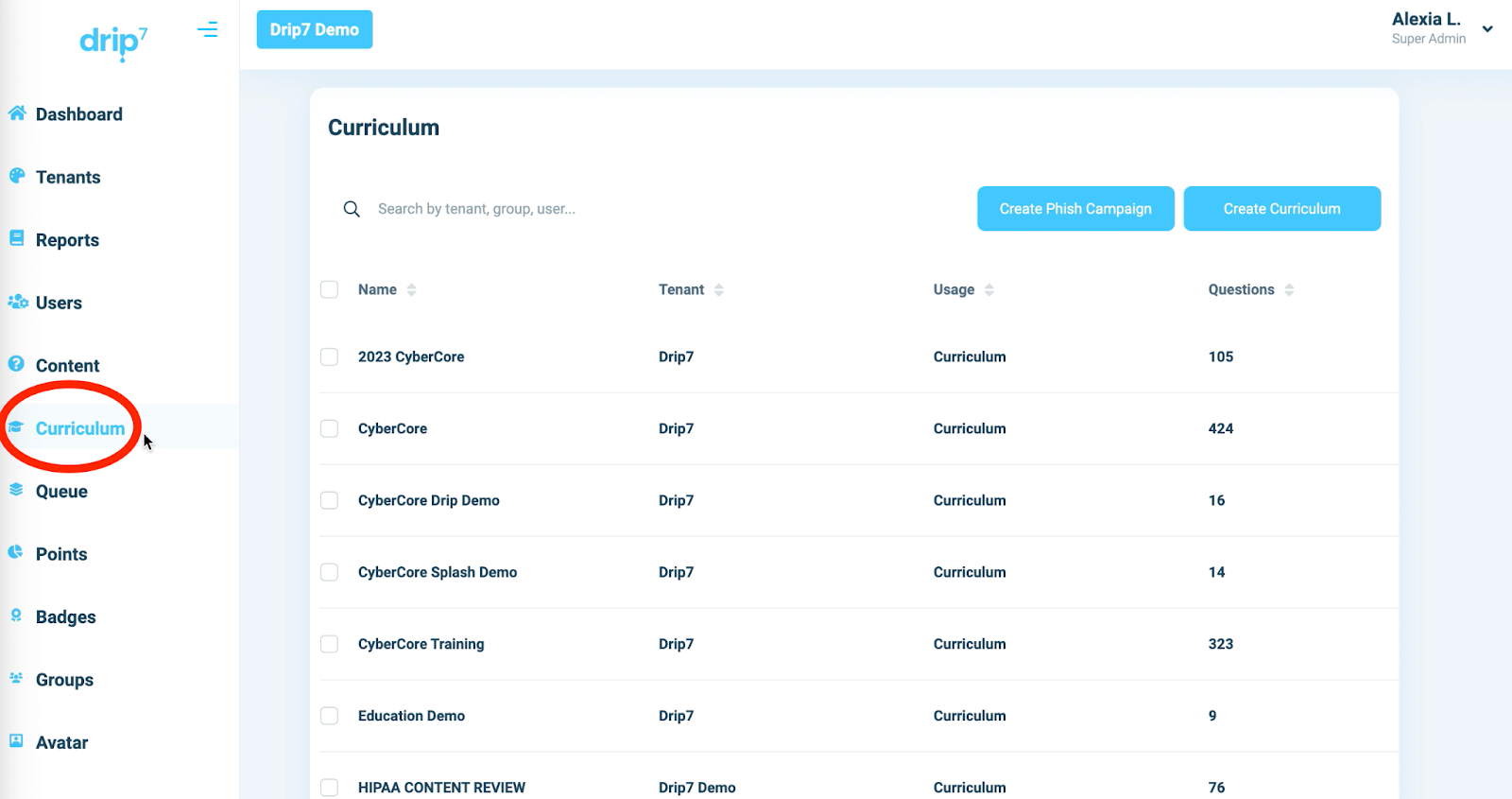This screenshot has height=799, width=1512.
Task: Collapse the sidebar with the hamburger icon
Action: (x=208, y=30)
